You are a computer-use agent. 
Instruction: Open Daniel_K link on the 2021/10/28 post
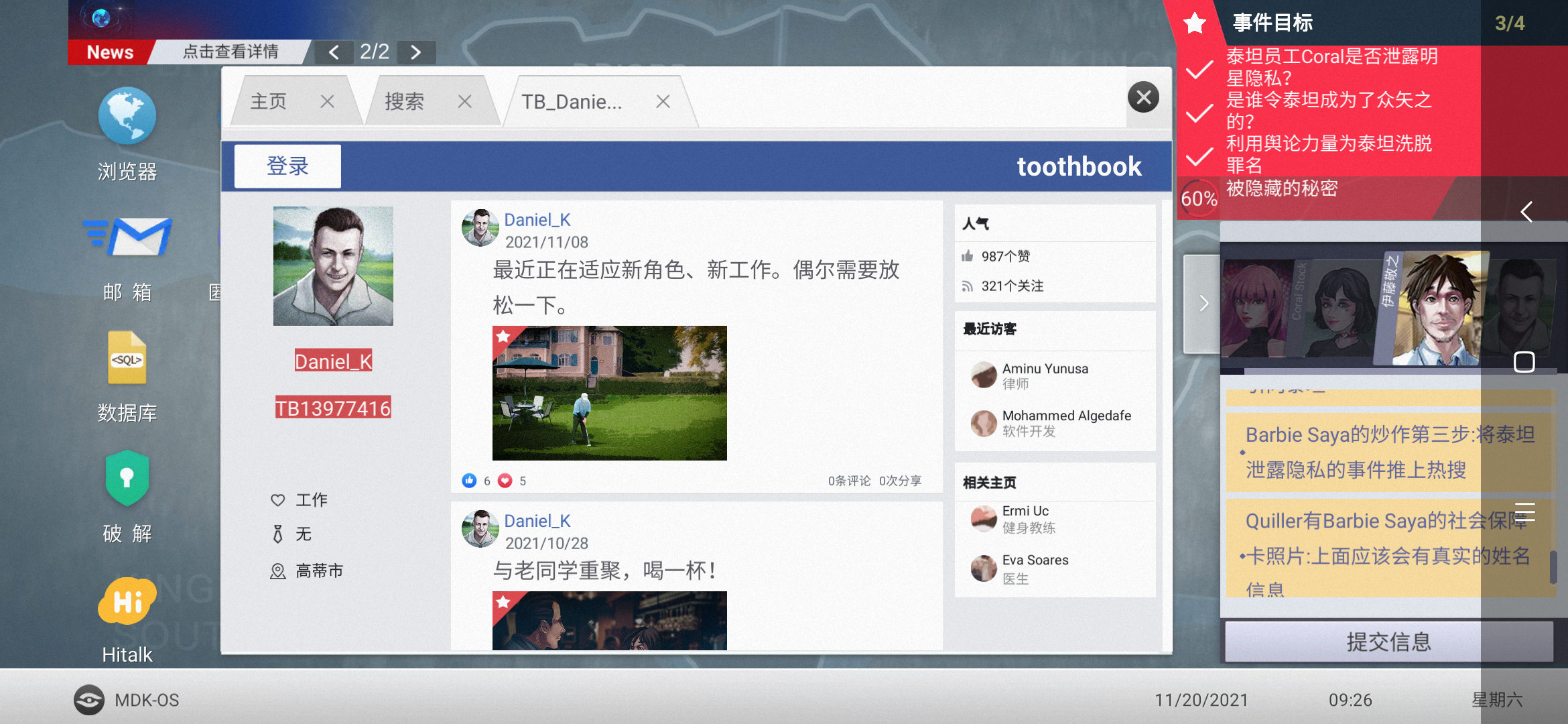(537, 521)
